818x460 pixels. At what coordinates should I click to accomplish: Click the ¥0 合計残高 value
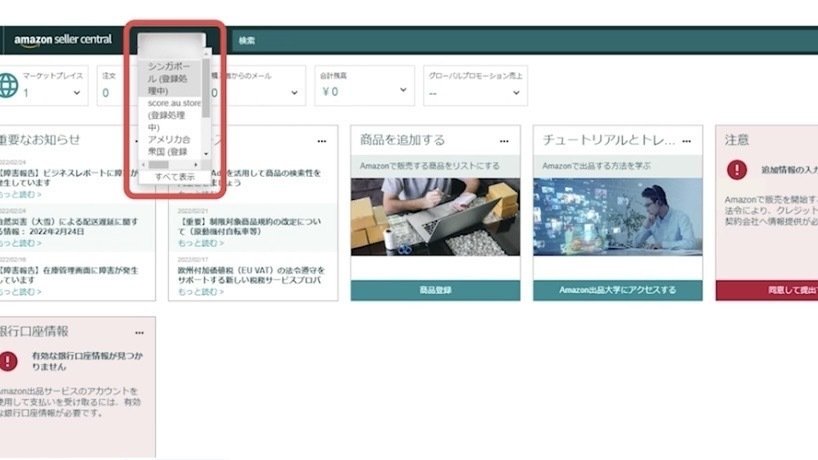[x=330, y=92]
